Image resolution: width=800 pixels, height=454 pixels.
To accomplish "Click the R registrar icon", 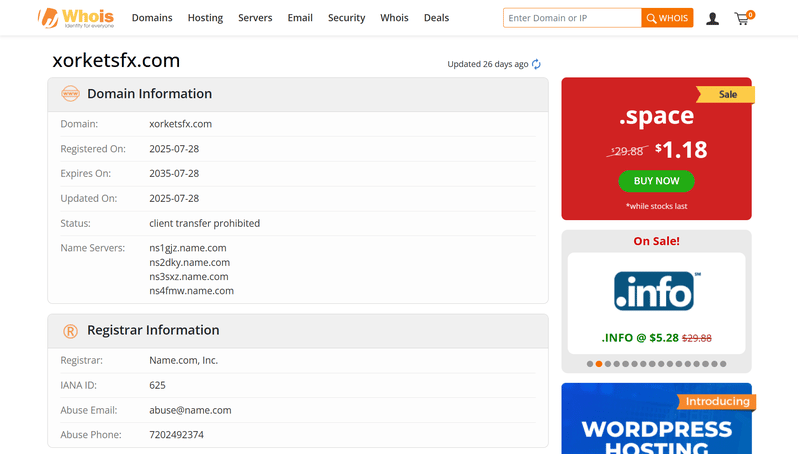I will point(70,331).
